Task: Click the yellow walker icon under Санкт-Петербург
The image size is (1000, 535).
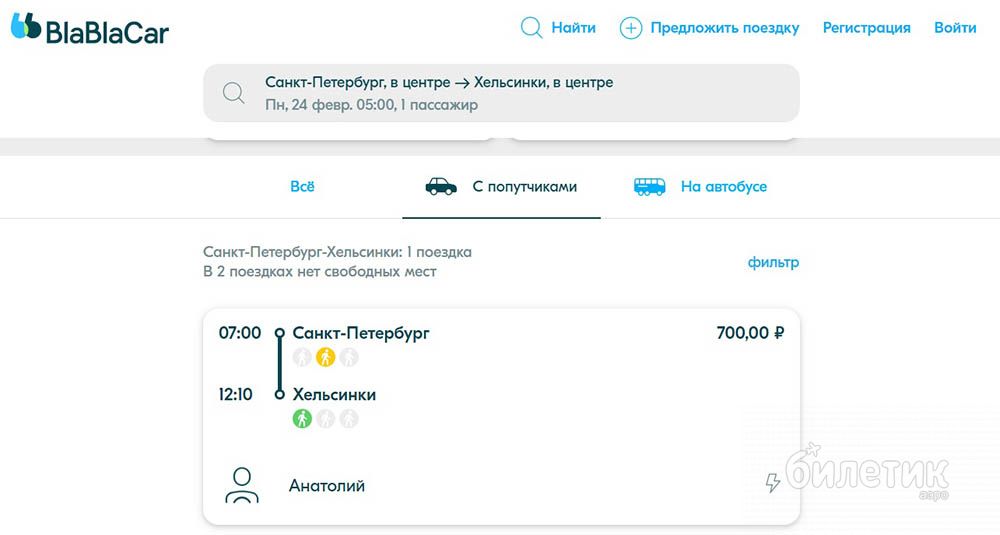Action: click(325, 357)
